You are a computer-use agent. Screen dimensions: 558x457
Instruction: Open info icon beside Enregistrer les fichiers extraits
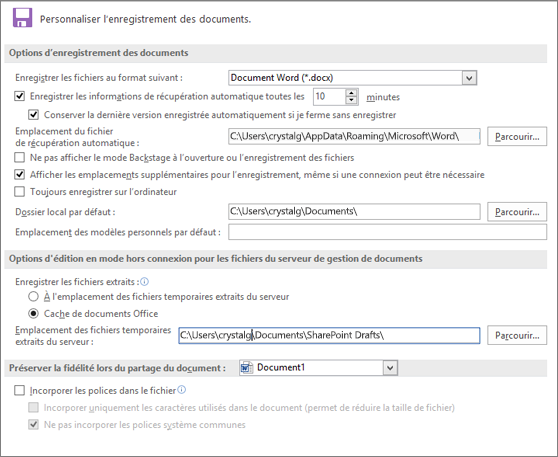144,282
